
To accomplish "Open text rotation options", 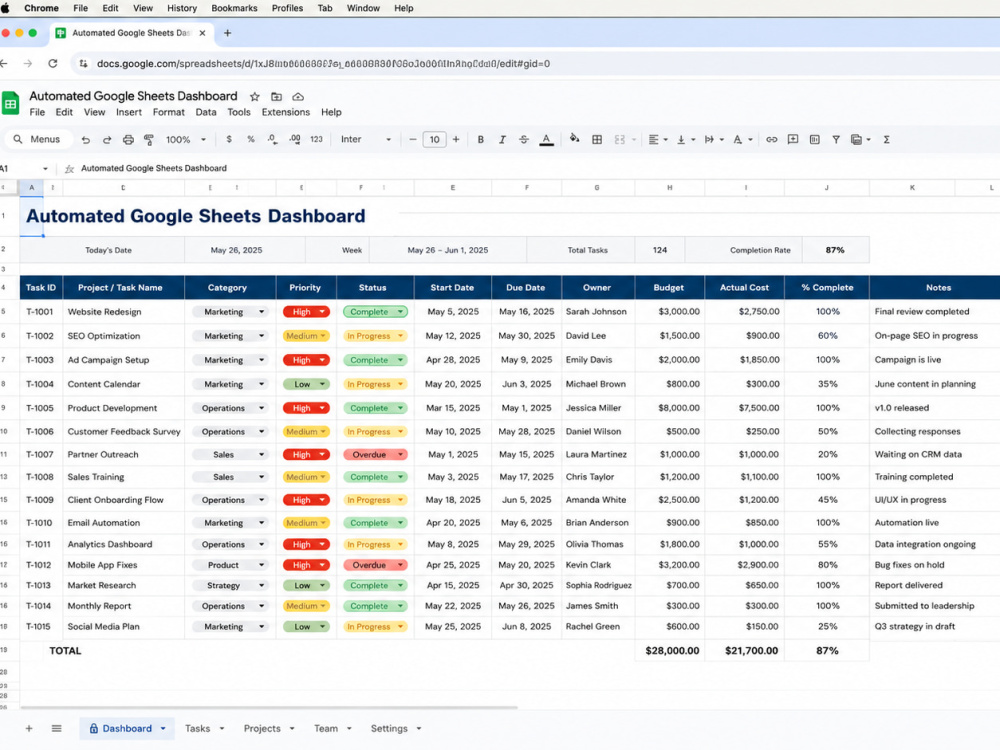I will [742, 140].
